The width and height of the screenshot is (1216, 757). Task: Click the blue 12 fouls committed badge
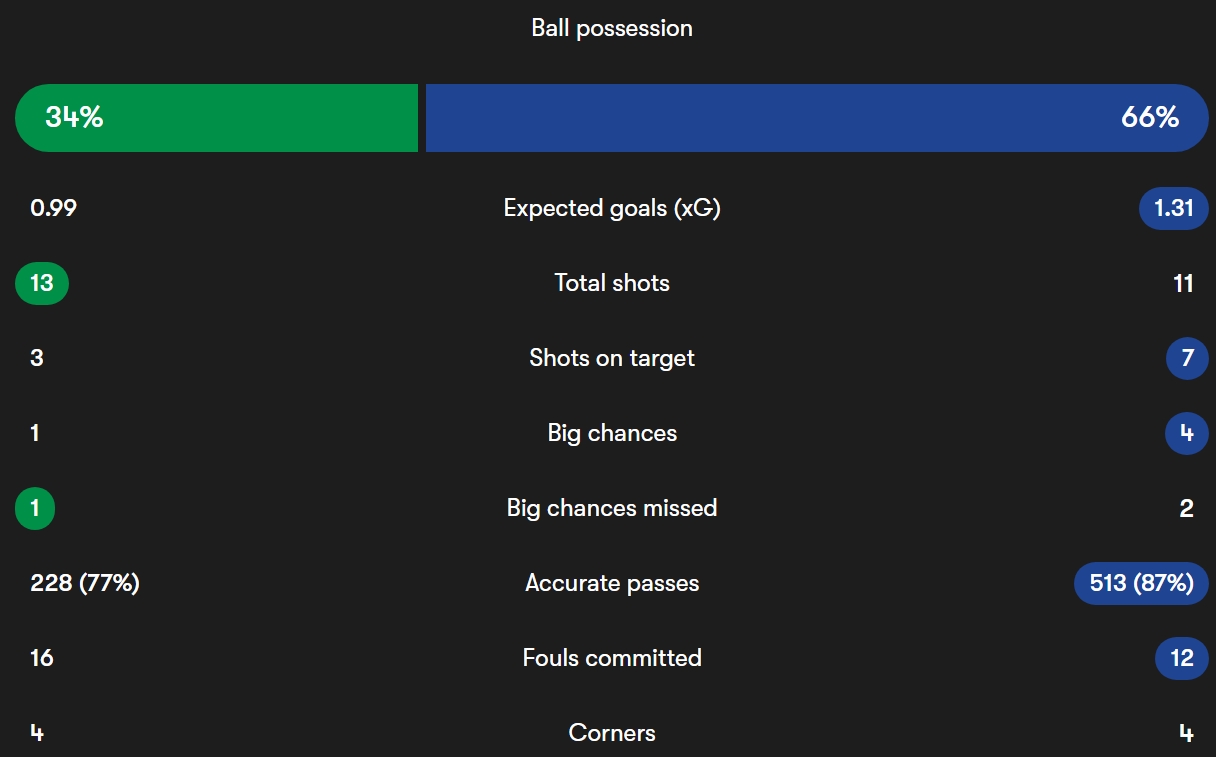click(x=1182, y=658)
